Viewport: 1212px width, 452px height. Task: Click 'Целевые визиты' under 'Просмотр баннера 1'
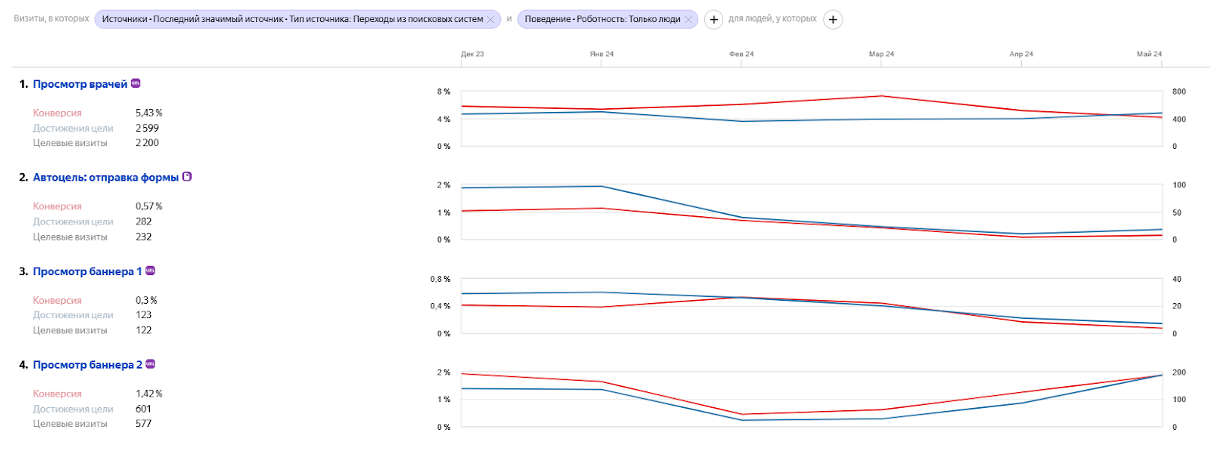[x=70, y=329]
